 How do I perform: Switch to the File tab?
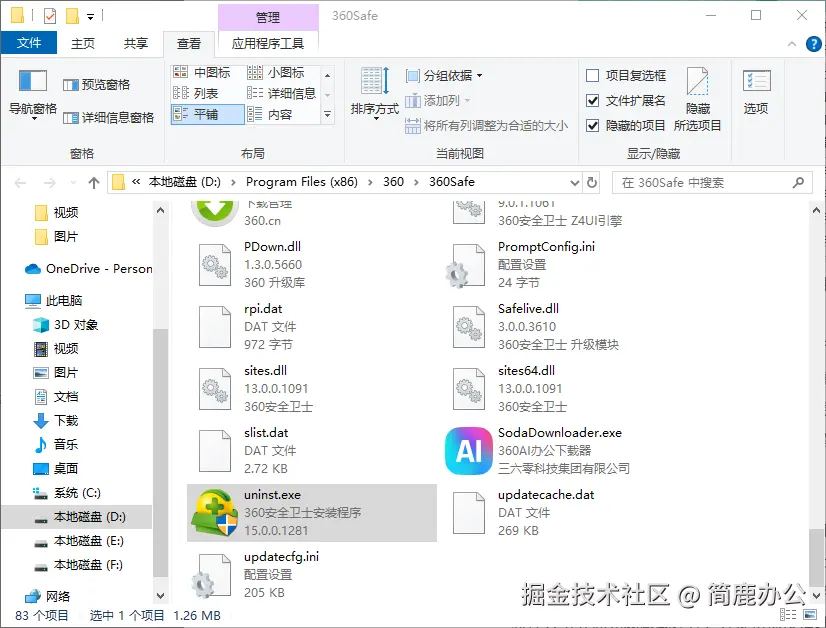[28, 43]
